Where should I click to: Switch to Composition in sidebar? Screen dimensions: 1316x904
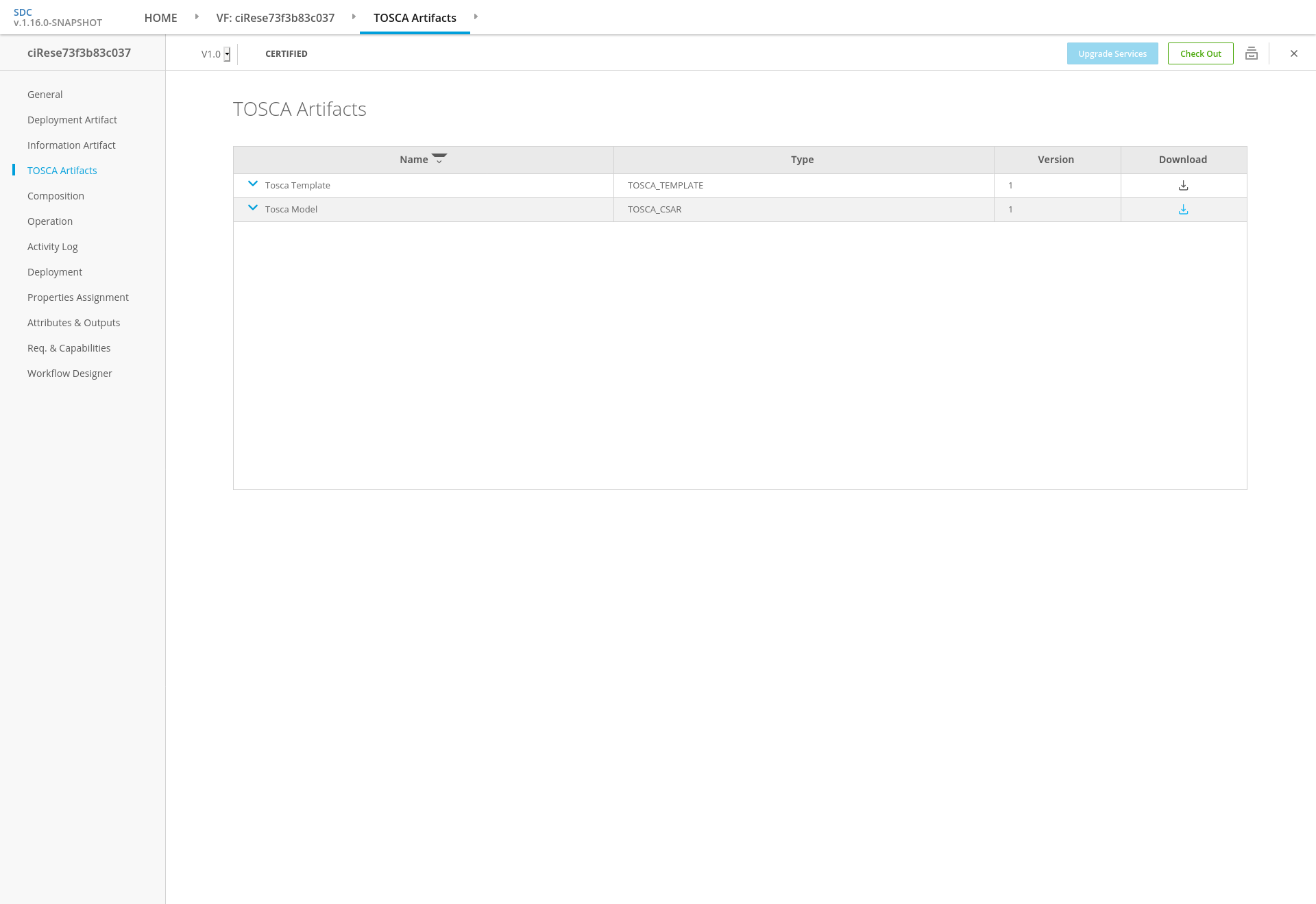click(56, 196)
